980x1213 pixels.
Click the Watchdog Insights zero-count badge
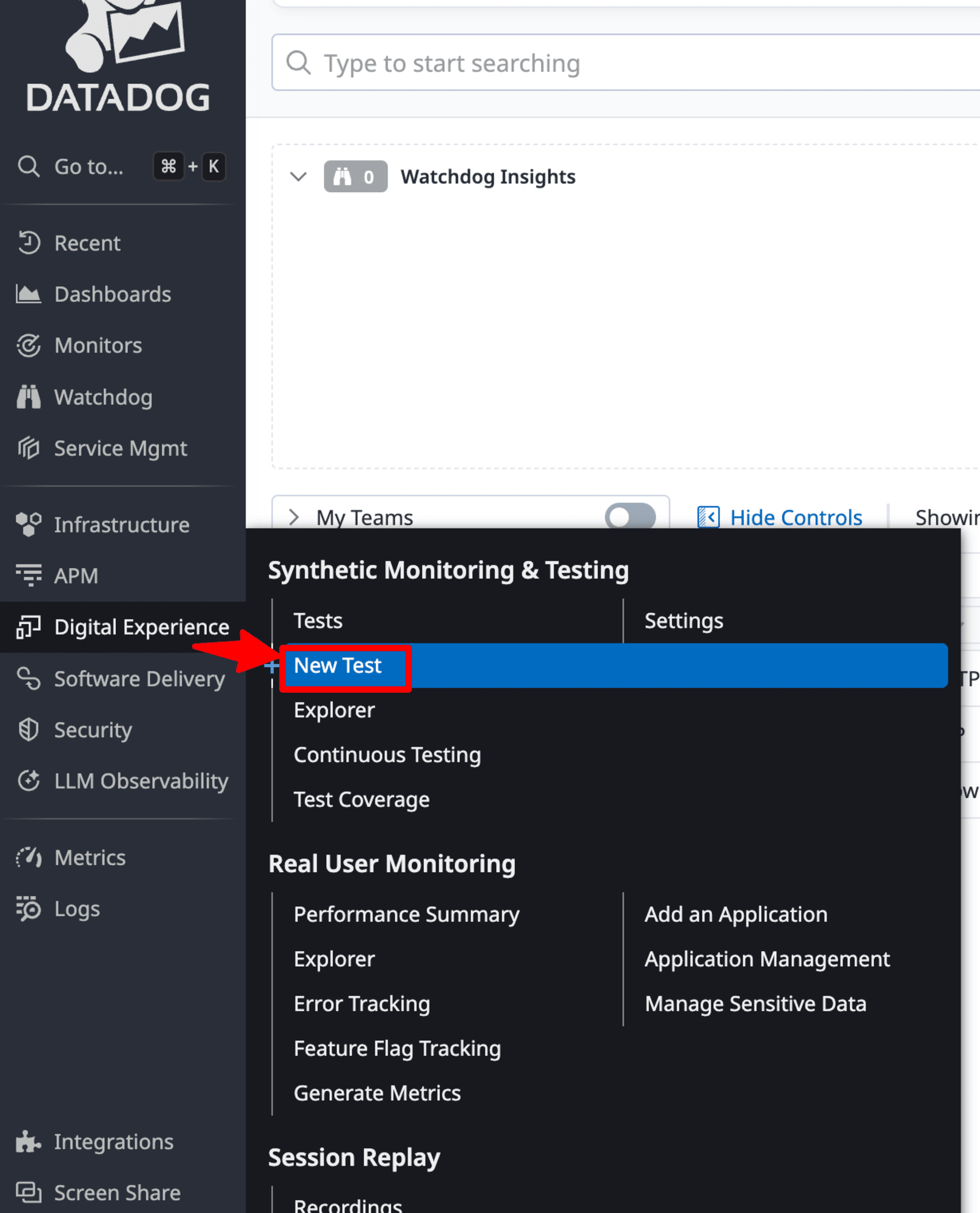coord(355,176)
